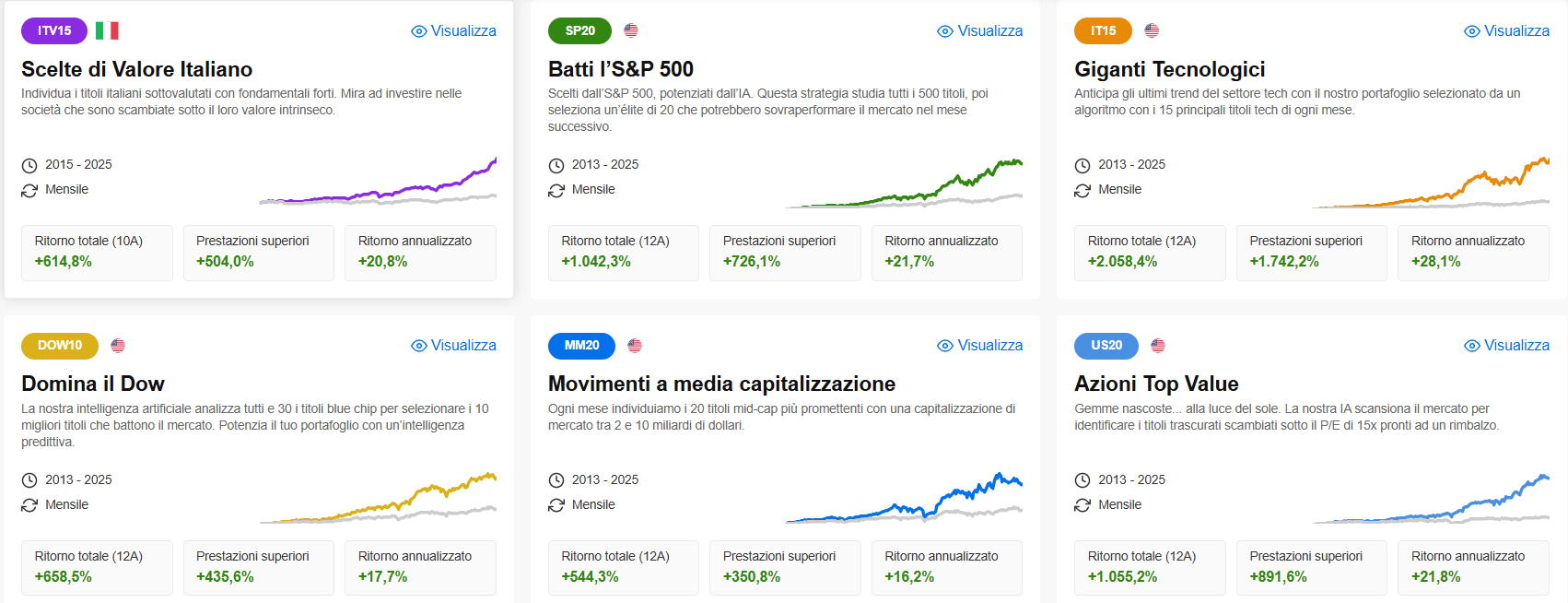Click the eye icon for Azioni Top Value
The image size is (1568, 603).
[1472, 346]
